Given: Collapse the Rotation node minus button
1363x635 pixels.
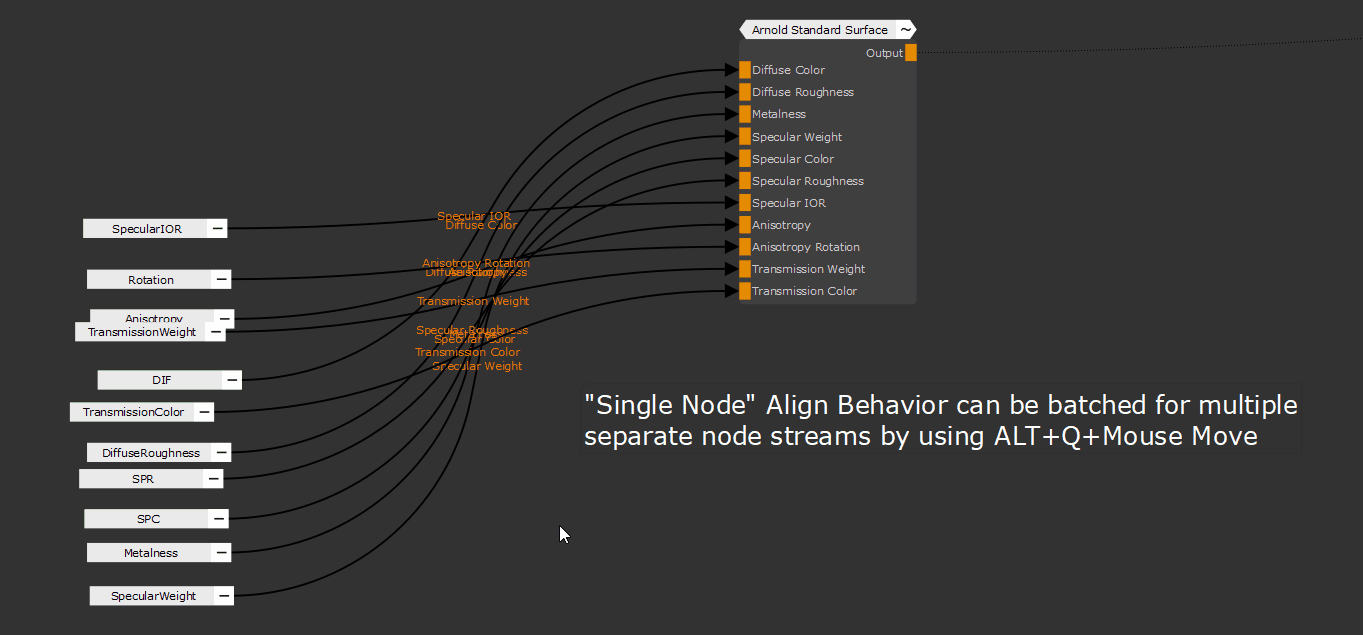Looking at the screenshot, I should tap(221, 280).
